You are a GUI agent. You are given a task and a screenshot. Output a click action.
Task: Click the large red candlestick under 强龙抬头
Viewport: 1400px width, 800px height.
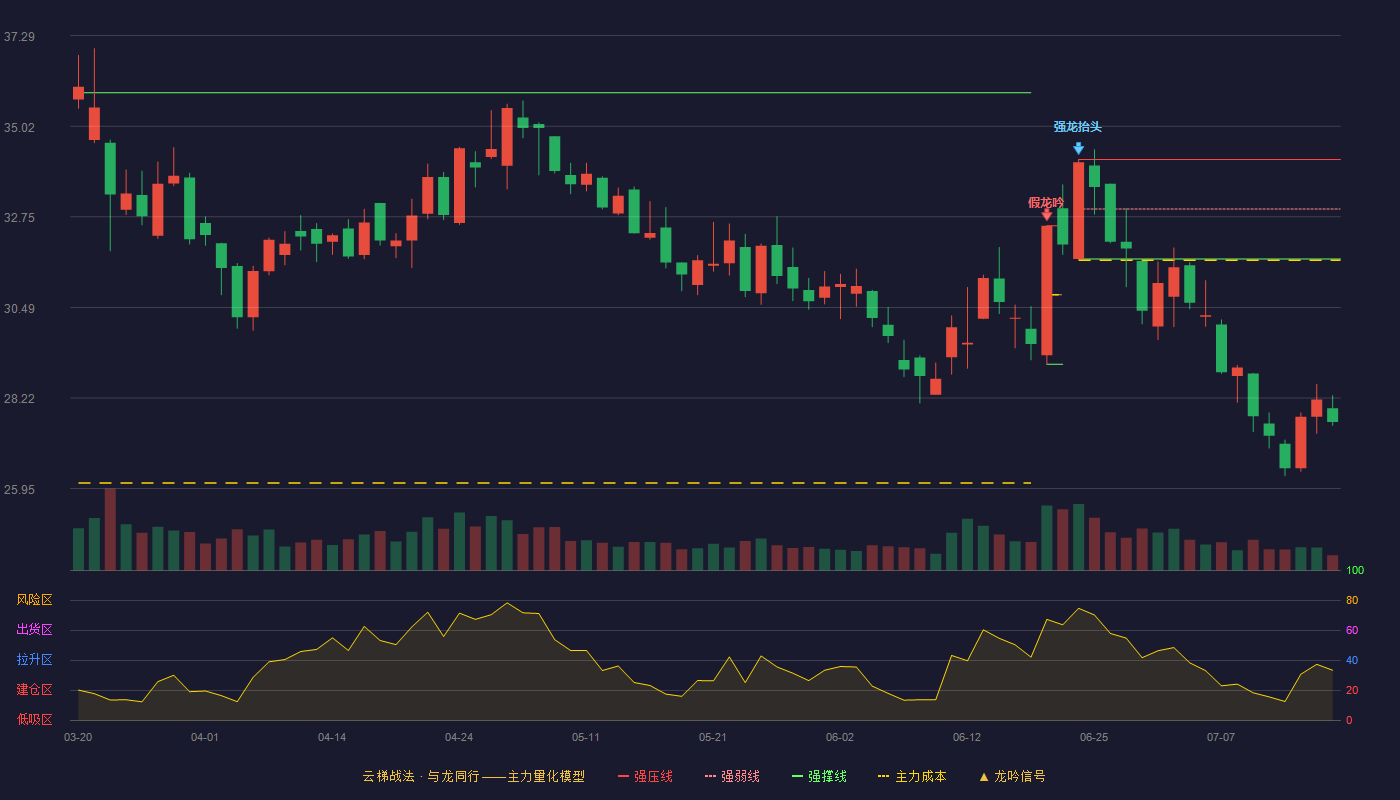(x=1078, y=210)
